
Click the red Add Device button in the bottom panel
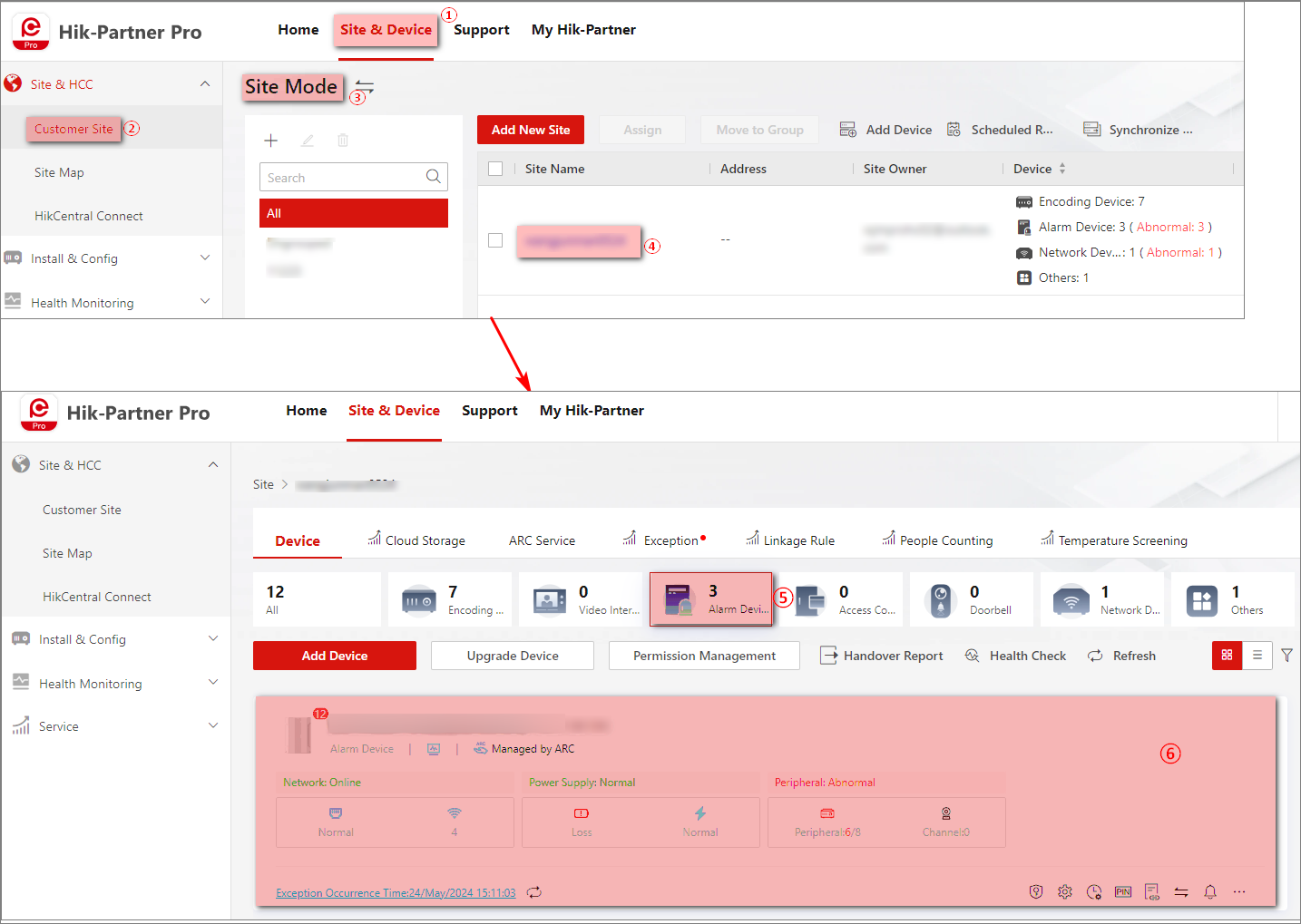pyautogui.click(x=335, y=656)
